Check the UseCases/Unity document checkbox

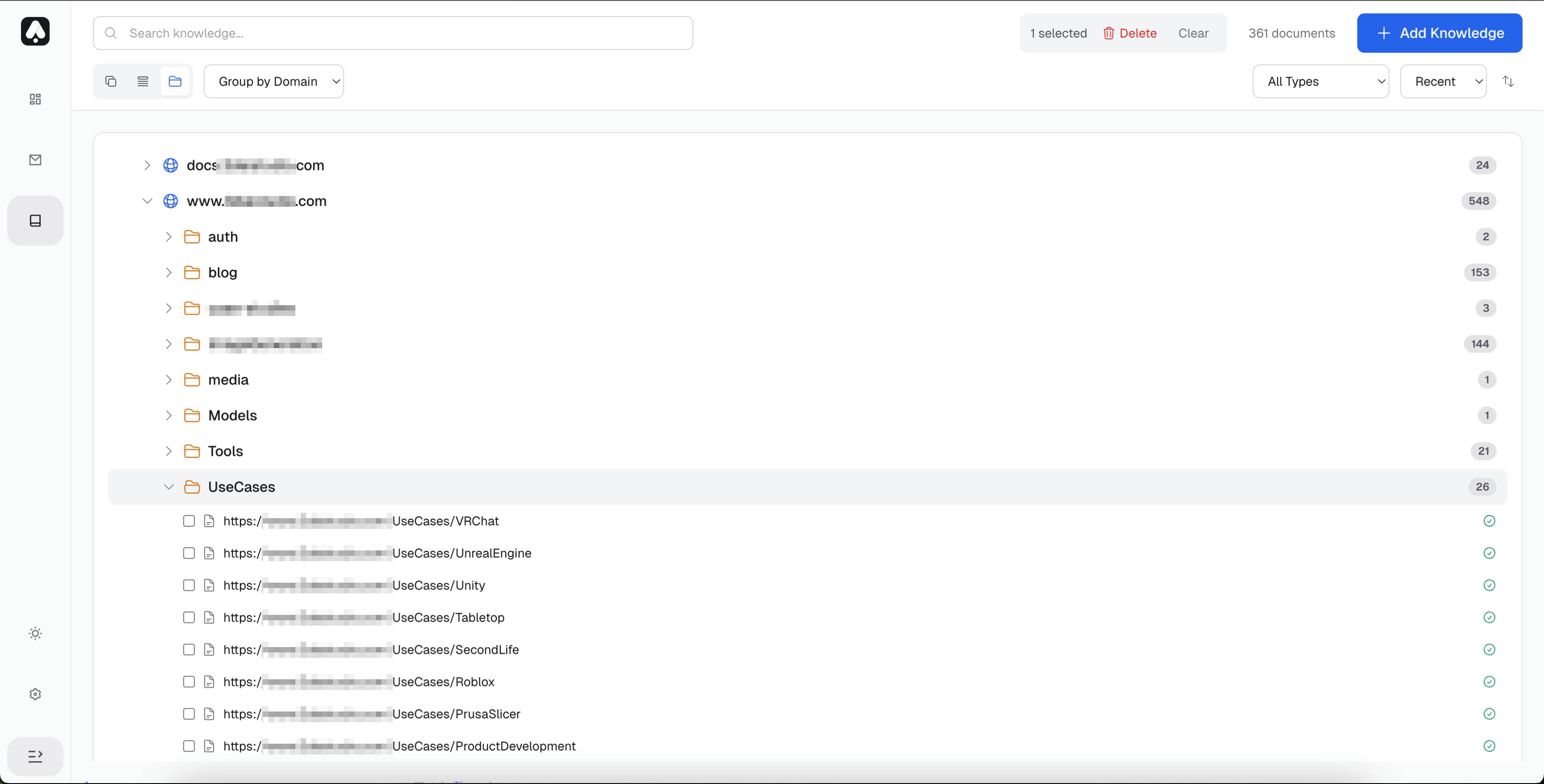(x=189, y=585)
